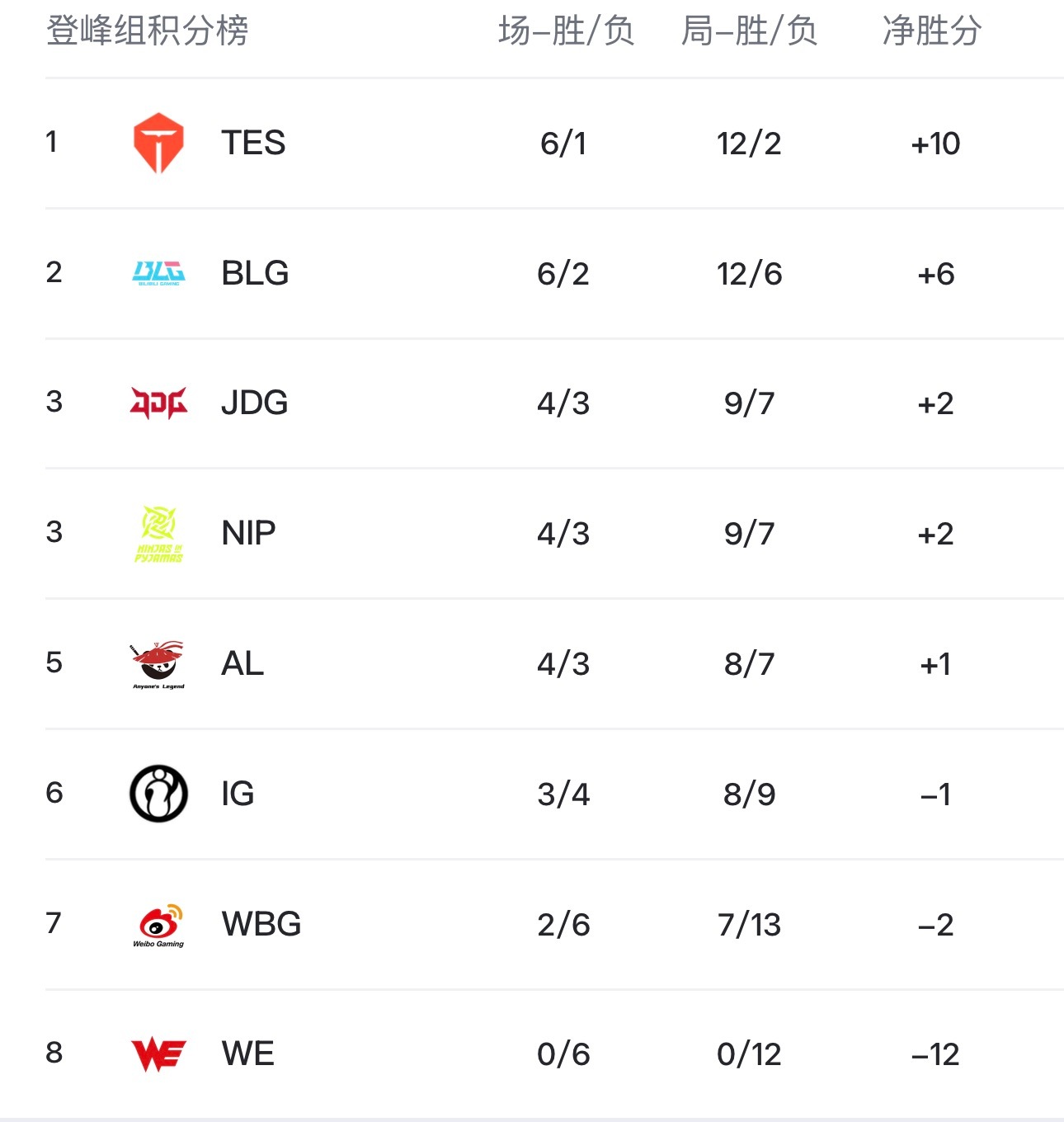
Task: Tap the WE team logo
Action: [x=158, y=1054]
